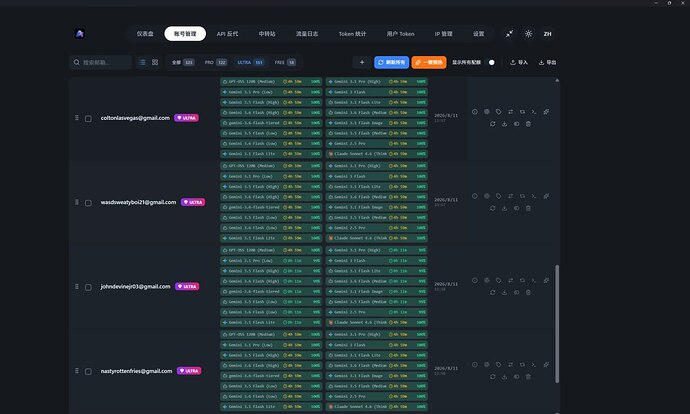690x414 pixels.
Task: Open the 仪表盘 tab
Action: click(145, 34)
